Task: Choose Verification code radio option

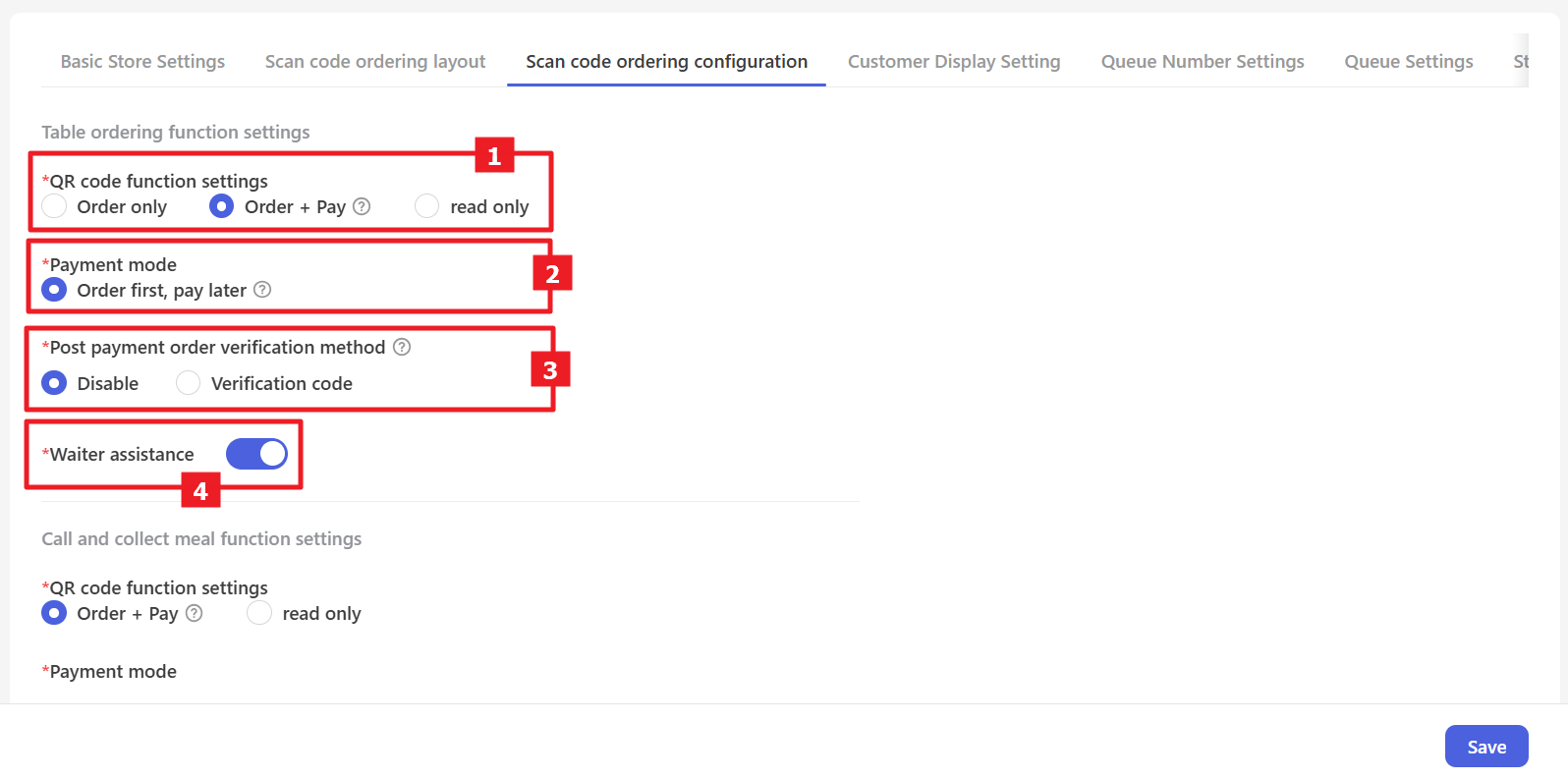Action: coord(189,383)
